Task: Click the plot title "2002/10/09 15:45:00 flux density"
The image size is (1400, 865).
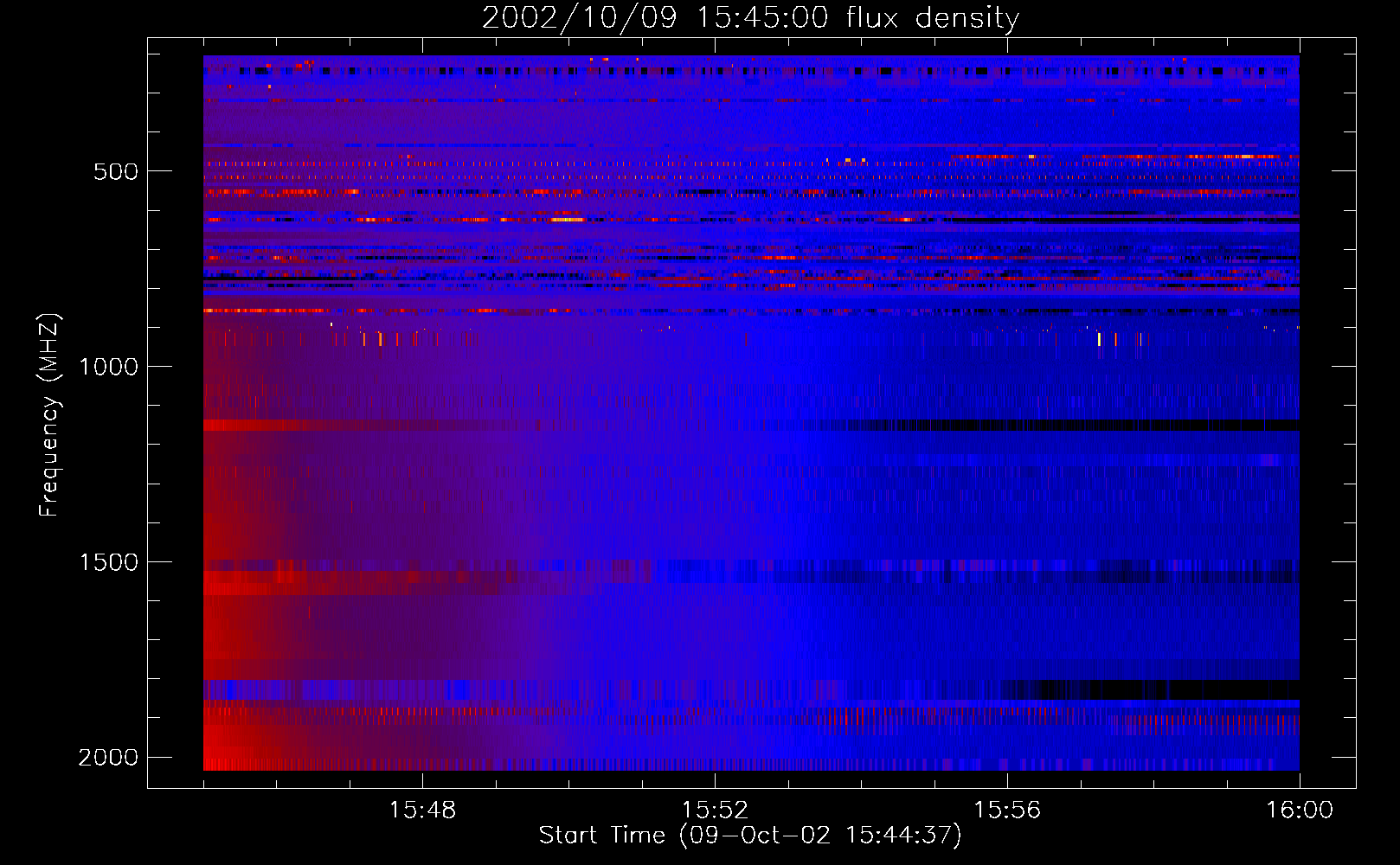Action: (750, 18)
